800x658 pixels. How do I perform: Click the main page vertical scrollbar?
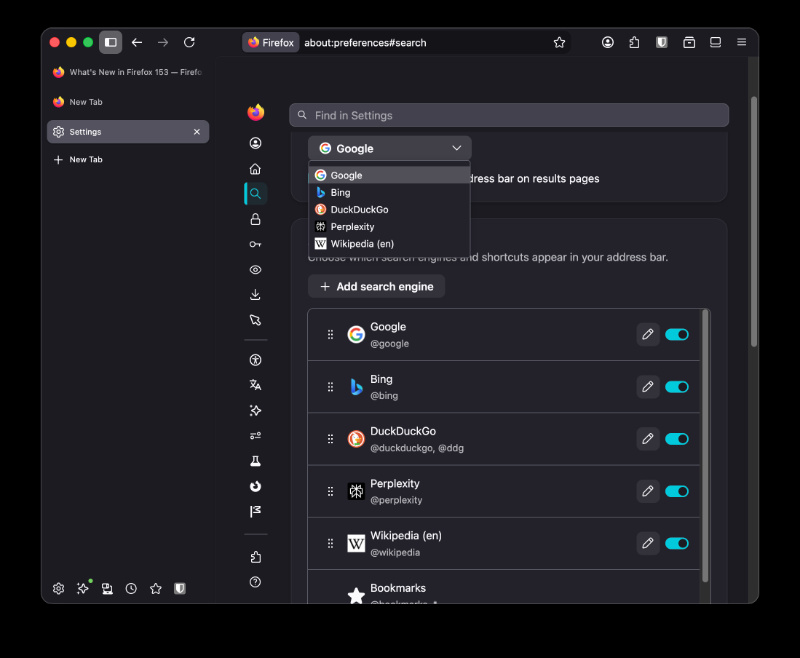coord(754,221)
